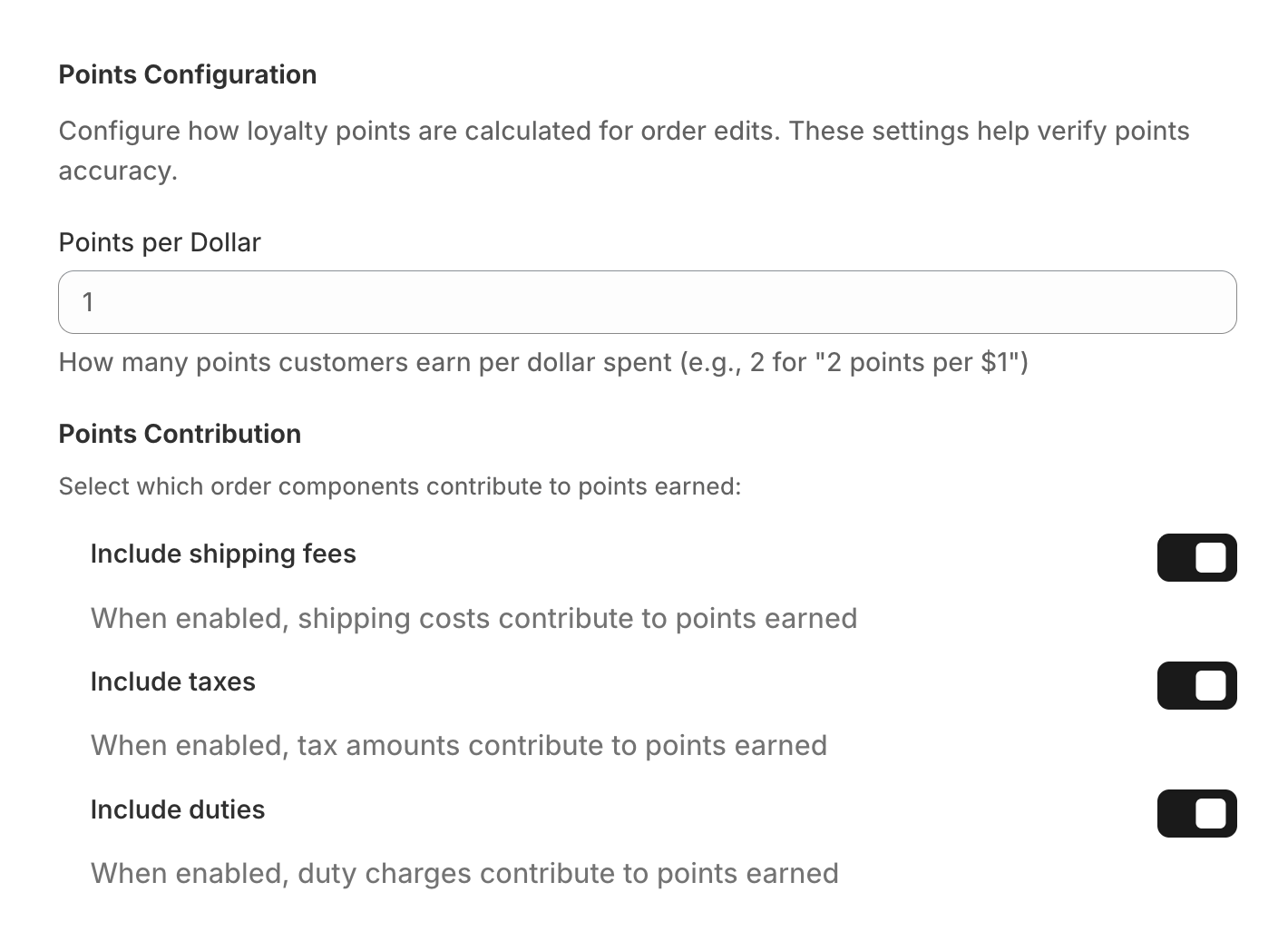Click the Include taxes label text
This screenshot has width=1288, height=951.
point(173,681)
